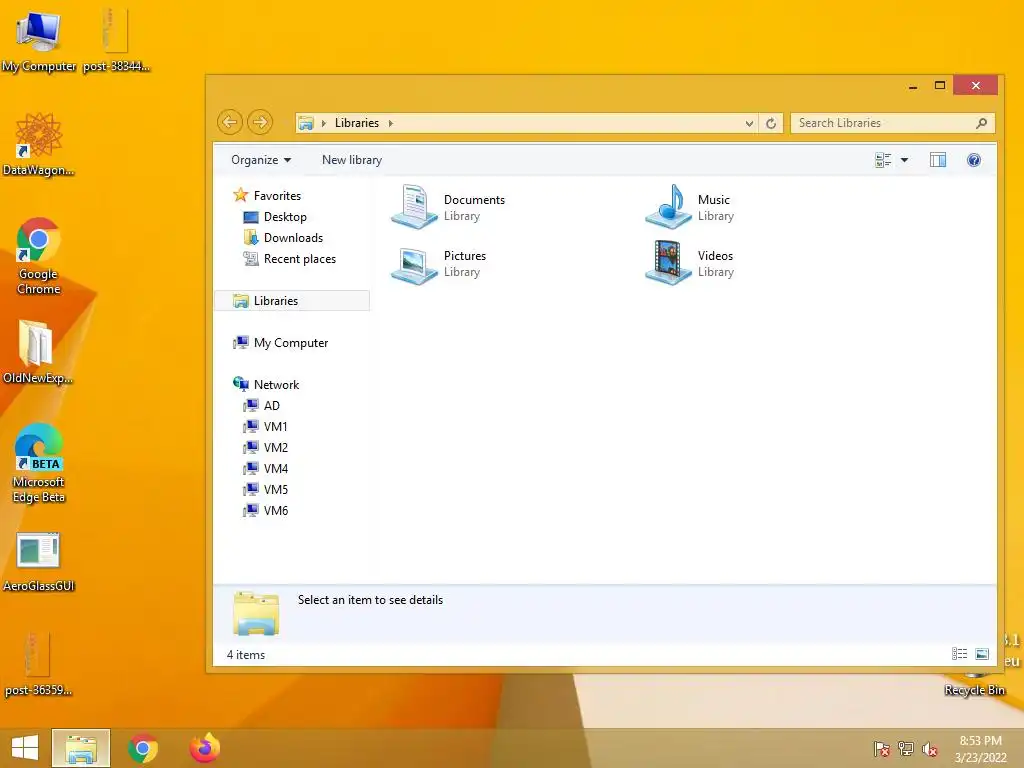Select the Videos library icon
Image resolution: width=1024 pixels, height=768 pixels.
(668, 263)
